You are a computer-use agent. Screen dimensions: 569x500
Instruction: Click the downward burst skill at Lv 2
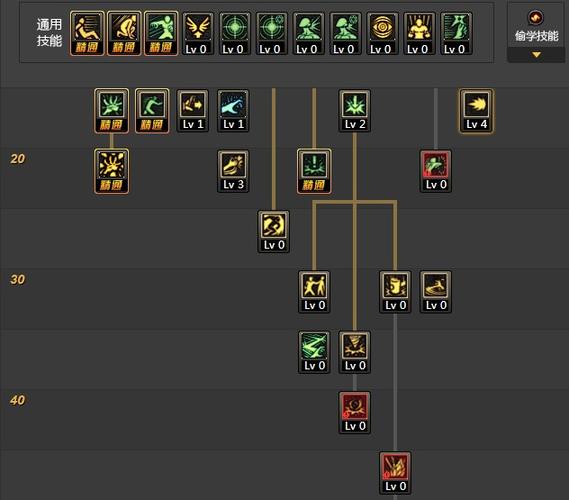[x=355, y=111]
